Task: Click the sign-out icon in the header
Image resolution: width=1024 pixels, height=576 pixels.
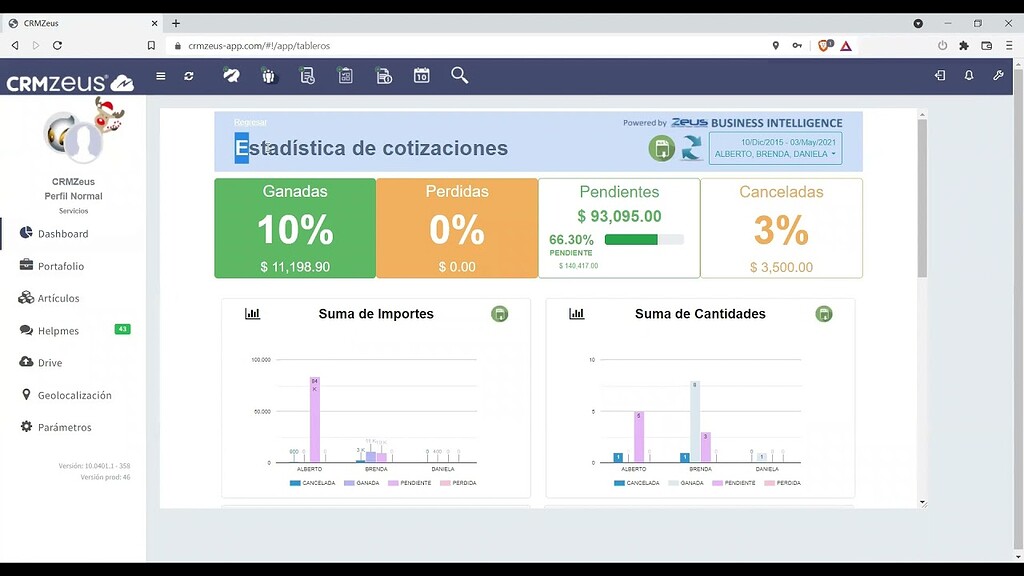Action: (x=938, y=75)
